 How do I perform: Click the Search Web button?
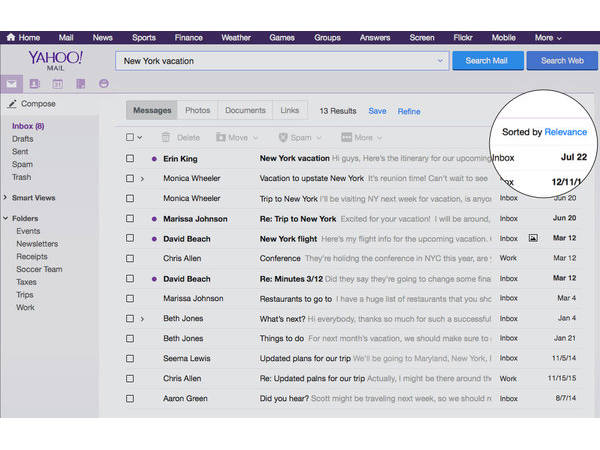(x=562, y=60)
